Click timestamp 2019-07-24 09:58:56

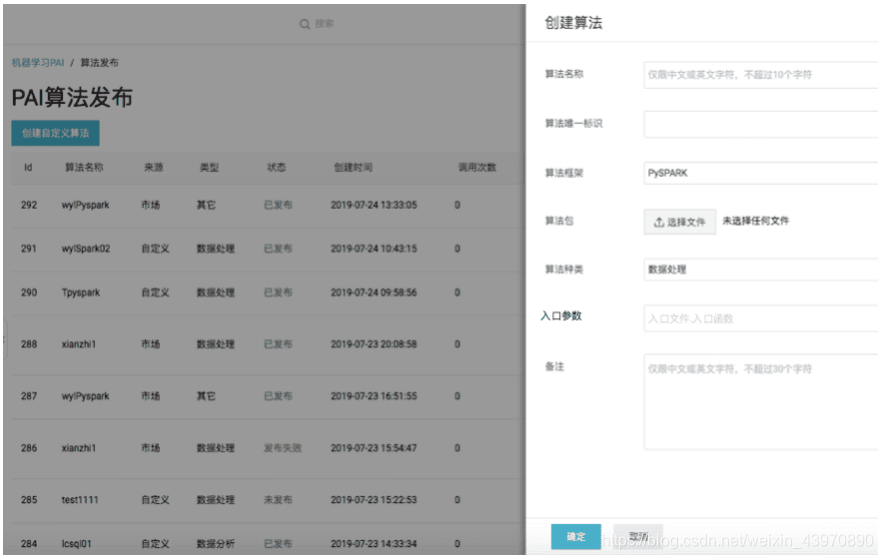[x=374, y=293]
